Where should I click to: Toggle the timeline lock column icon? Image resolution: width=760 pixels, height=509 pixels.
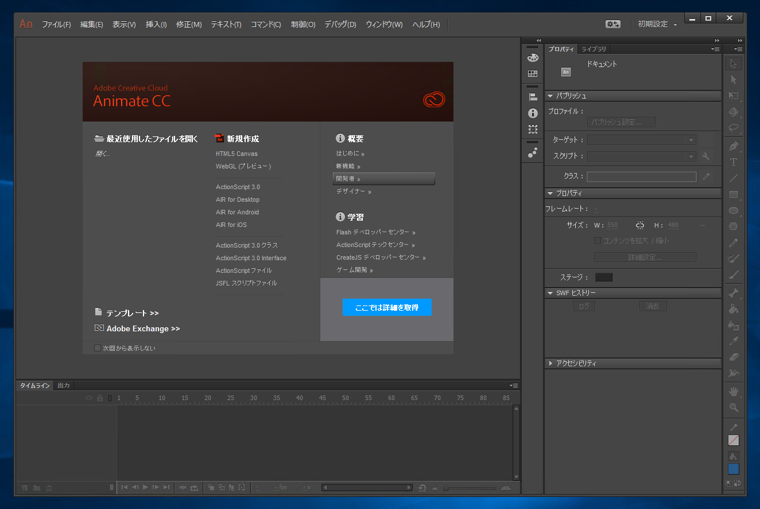click(100, 398)
